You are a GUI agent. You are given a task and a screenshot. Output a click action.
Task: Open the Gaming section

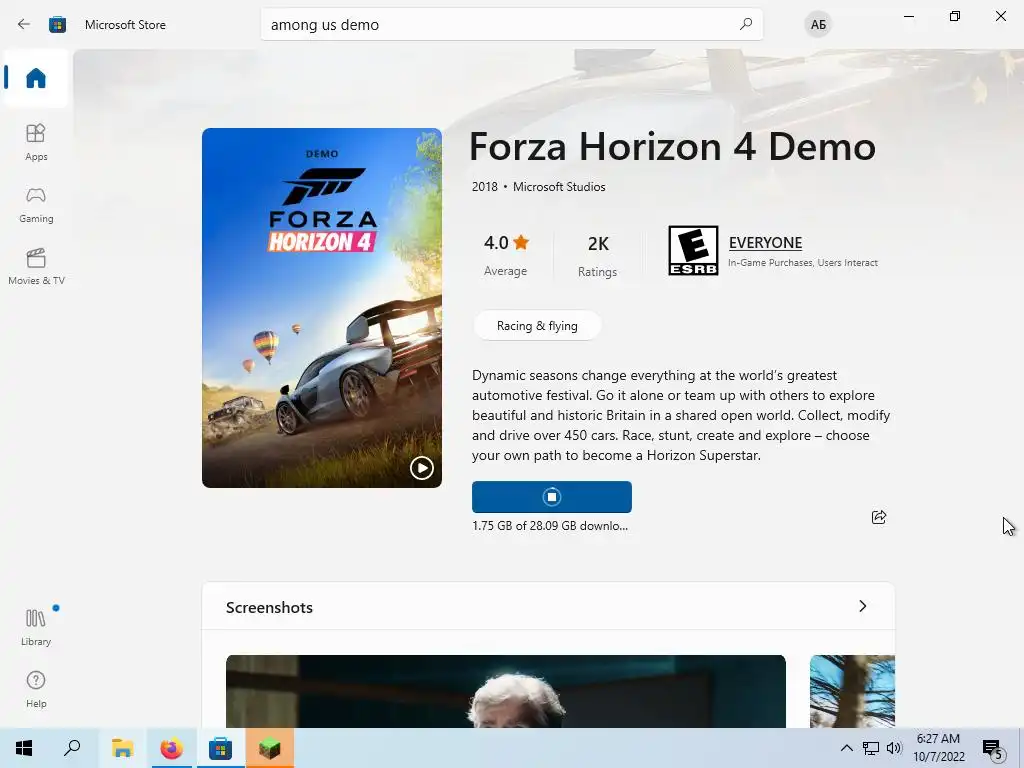point(36,204)
